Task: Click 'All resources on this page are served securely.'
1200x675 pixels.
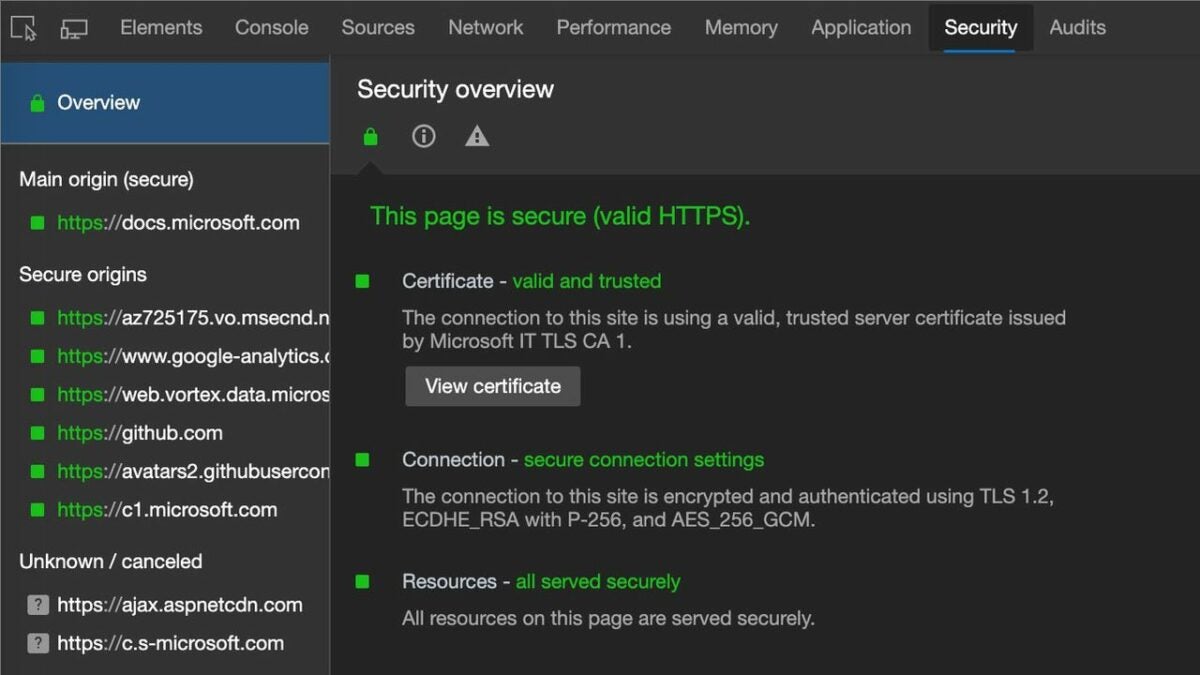Action: tap(608, 619)
